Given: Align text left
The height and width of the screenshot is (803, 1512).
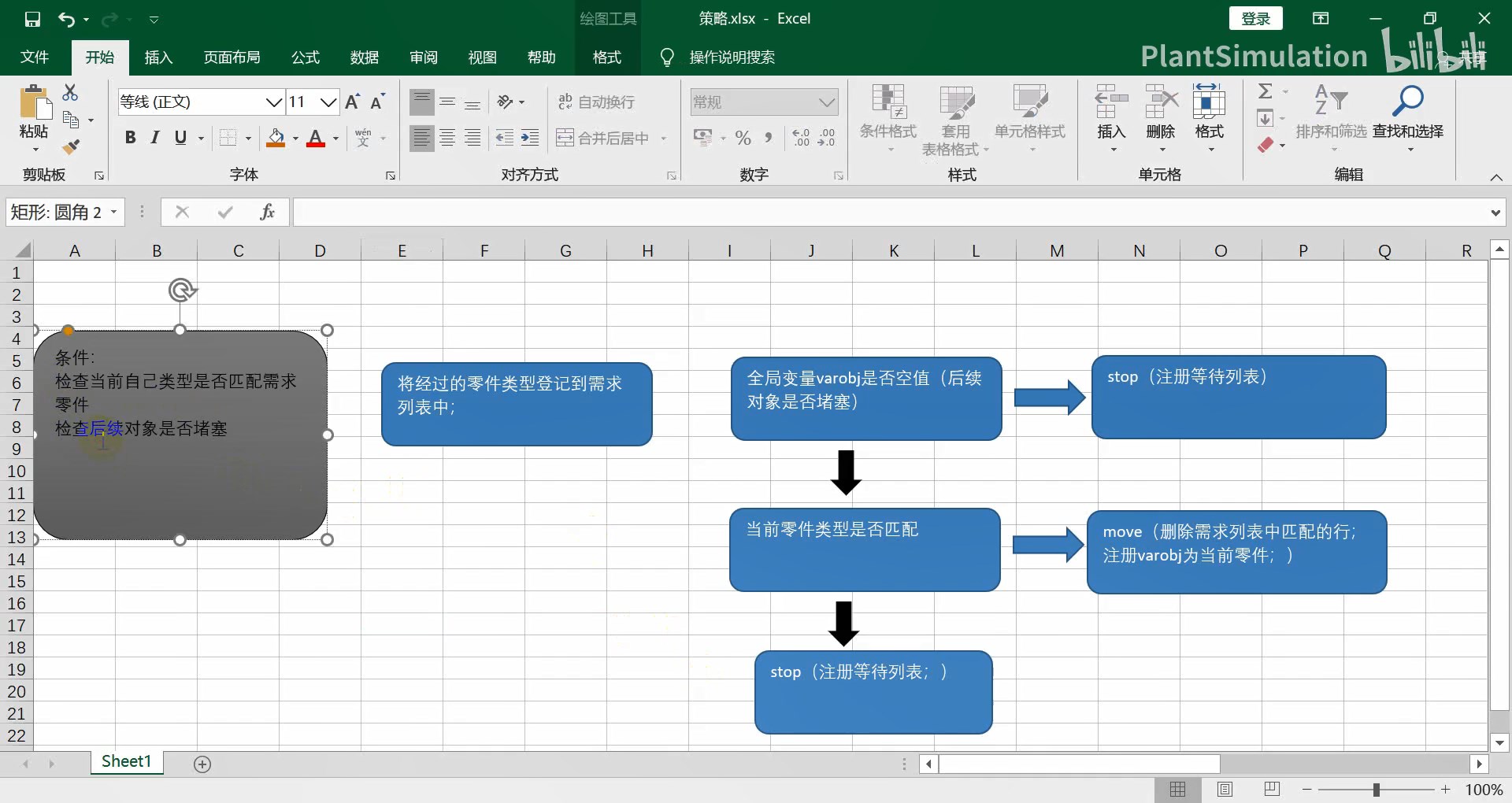Looking at the screenshot, I should pyautogui.click(x=422, y=138).
